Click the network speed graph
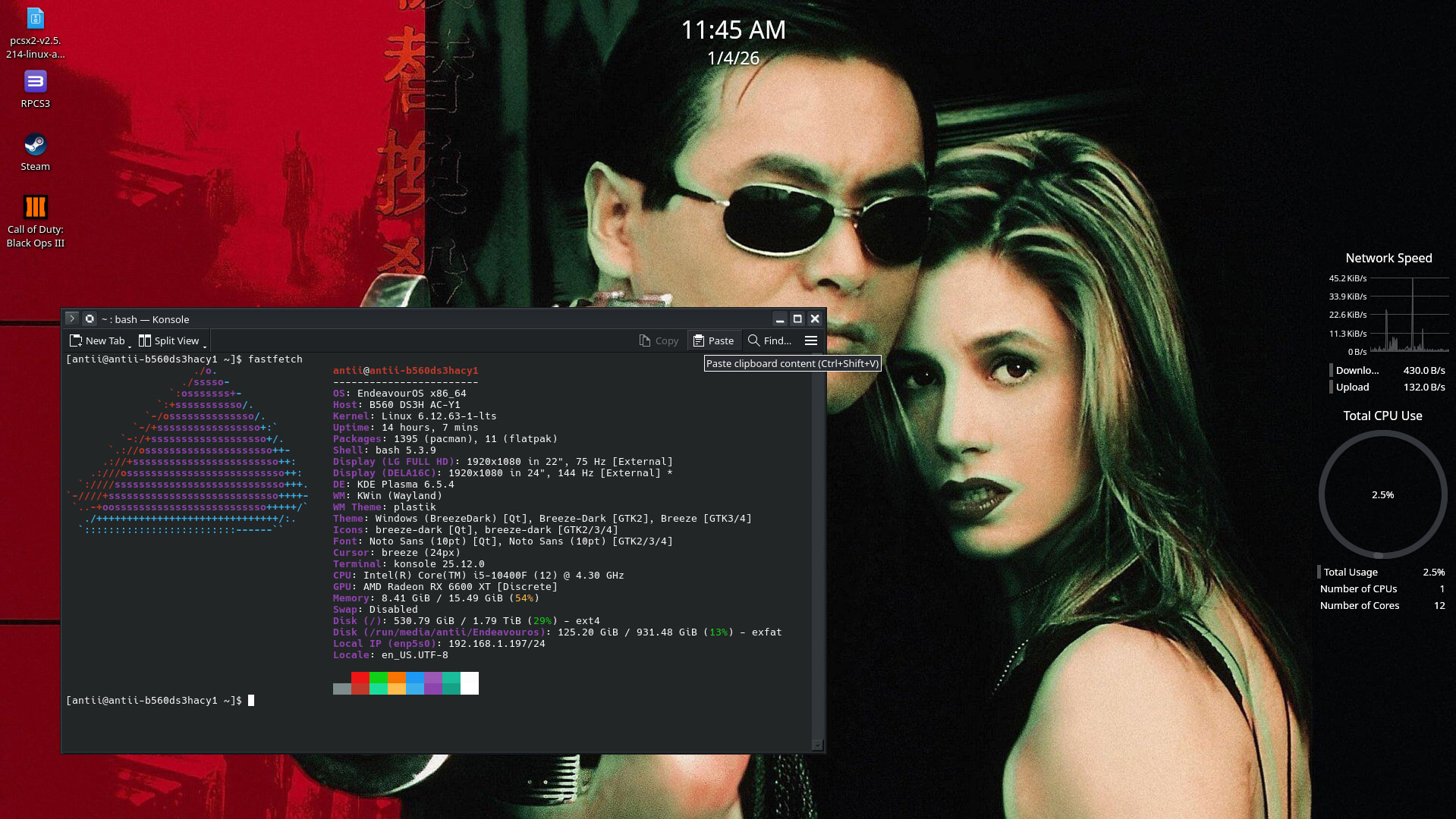1456x819 pixels. [1409, 315]
